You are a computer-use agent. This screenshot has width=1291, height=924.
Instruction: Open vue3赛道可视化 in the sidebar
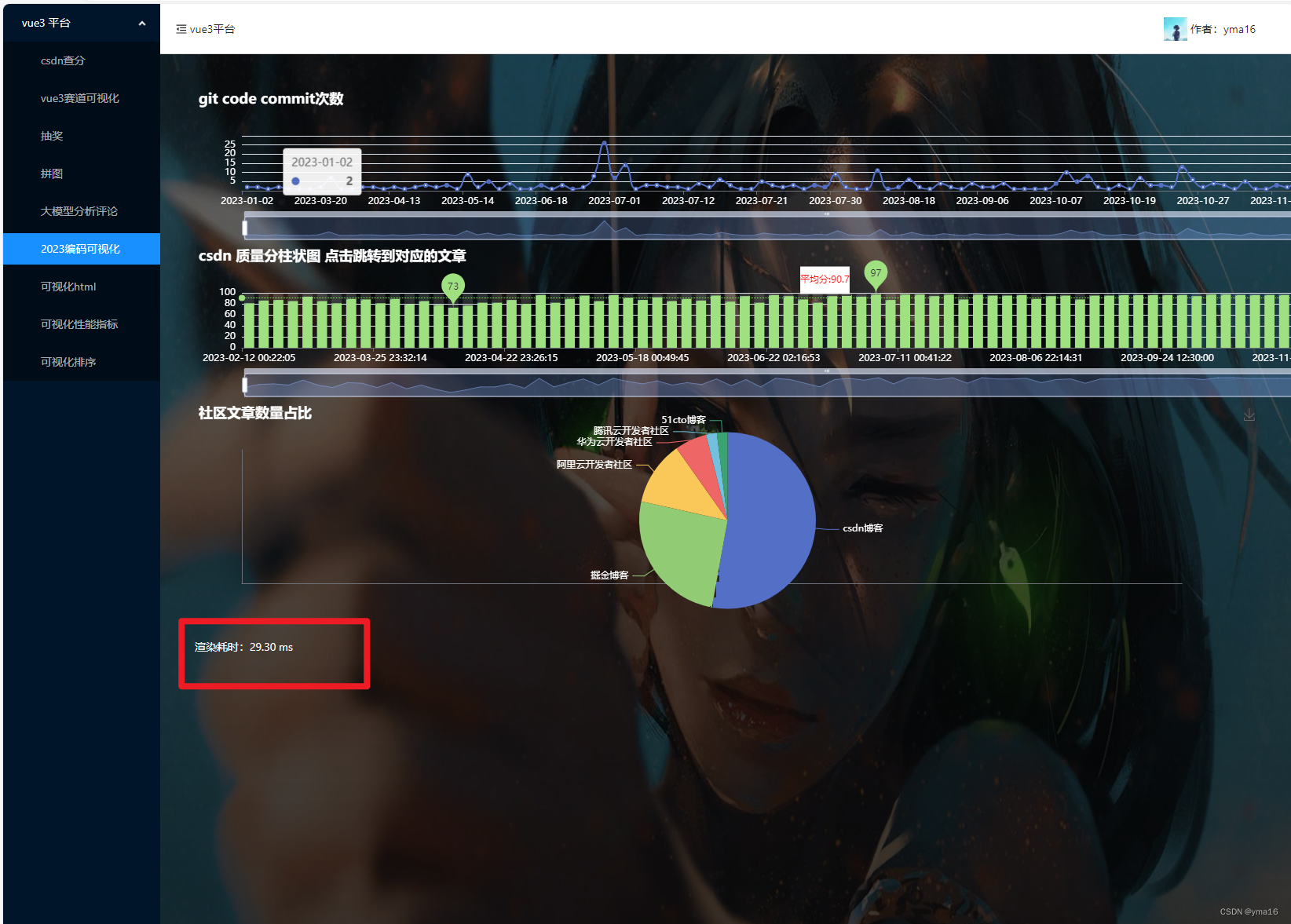[x=82, y=98]
